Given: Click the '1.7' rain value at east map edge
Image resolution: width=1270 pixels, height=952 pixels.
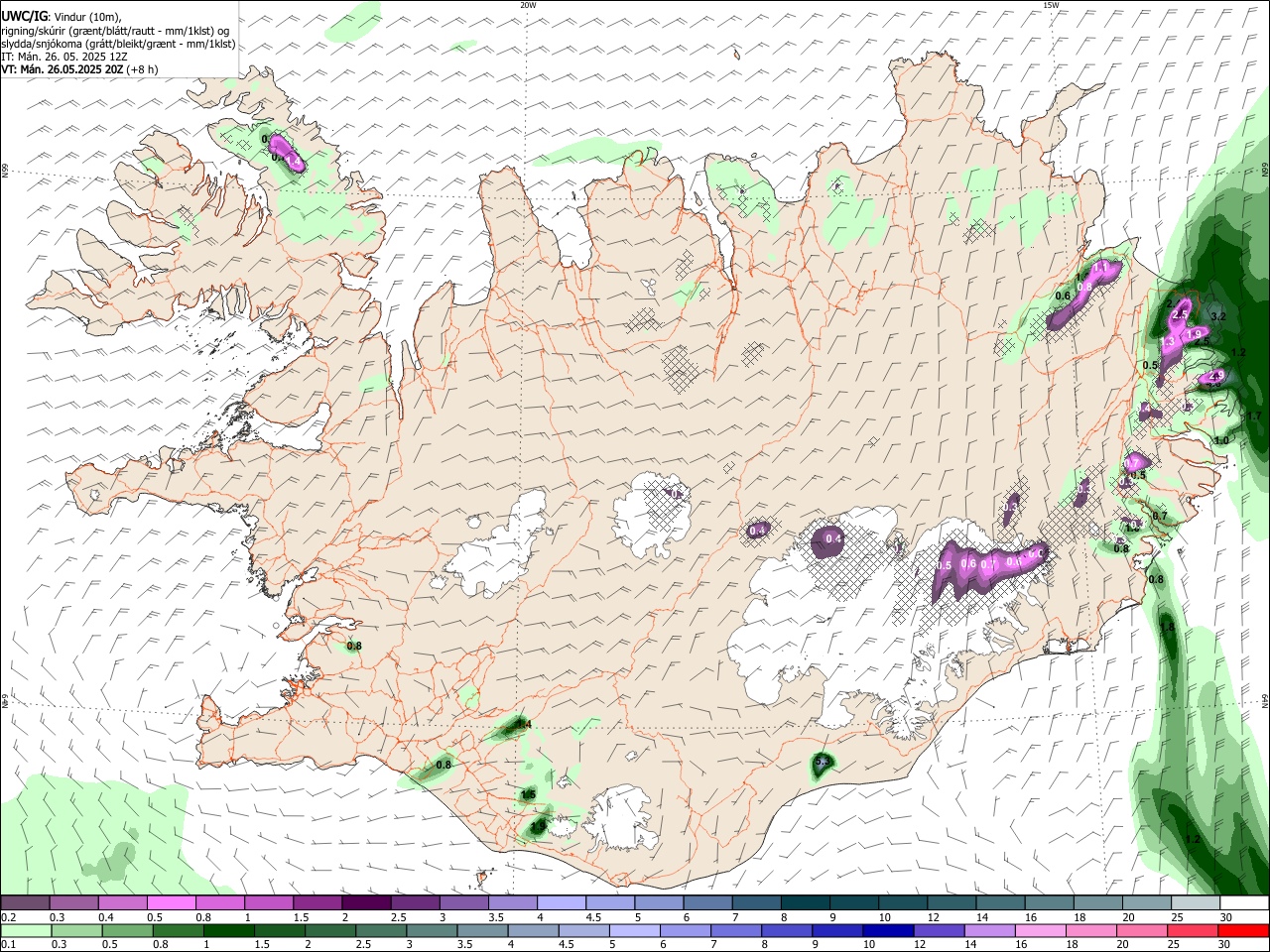Looking at the screenshot, I should [x=1254, y=416].
